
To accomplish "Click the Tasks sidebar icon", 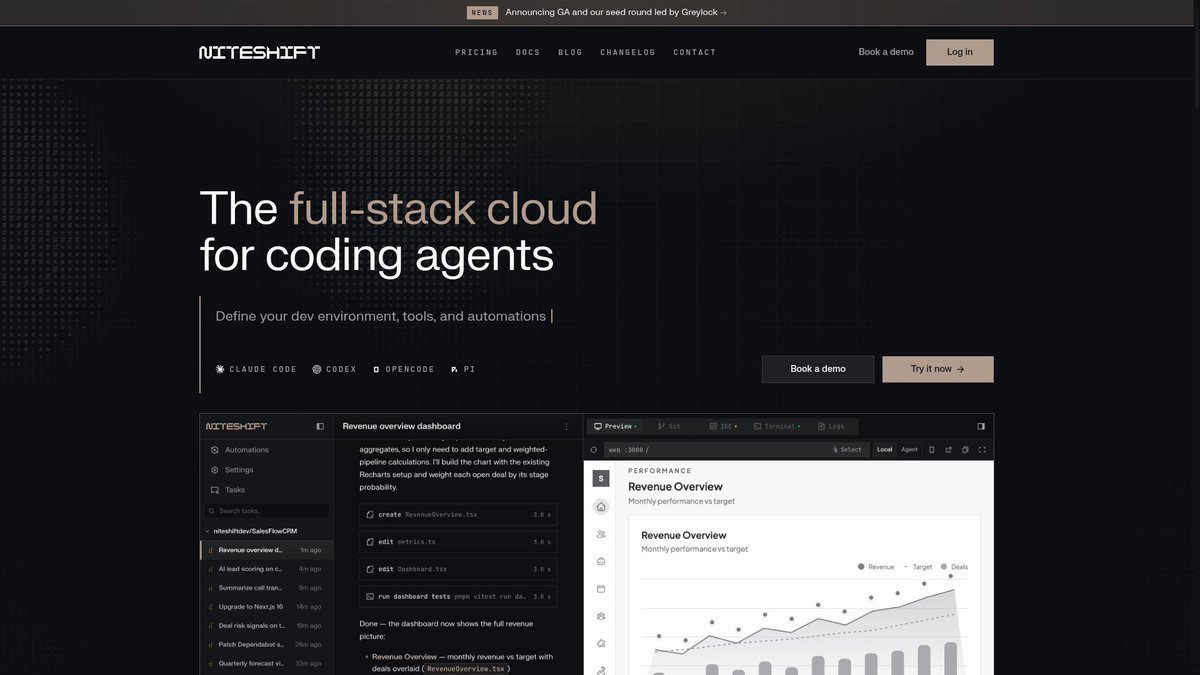I will click(214, 490).
